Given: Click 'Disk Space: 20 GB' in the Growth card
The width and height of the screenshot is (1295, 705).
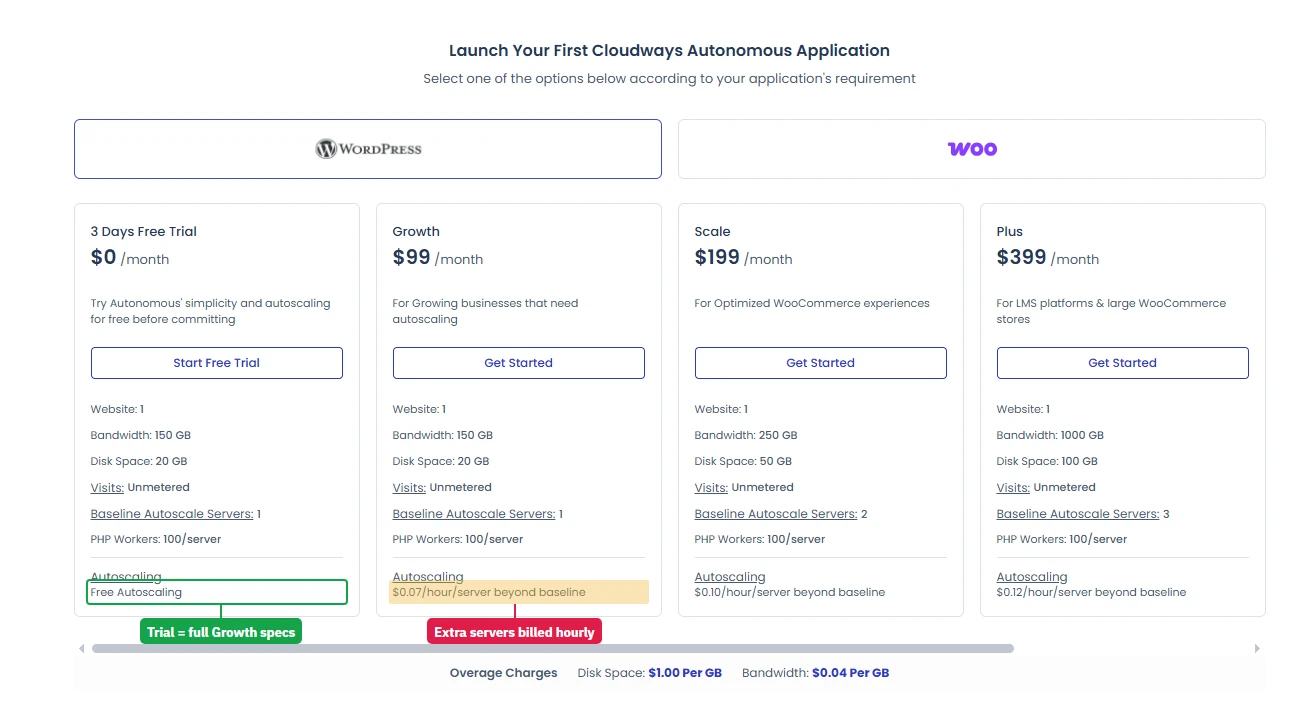Looking at the screenshot, I should [441, 461].
